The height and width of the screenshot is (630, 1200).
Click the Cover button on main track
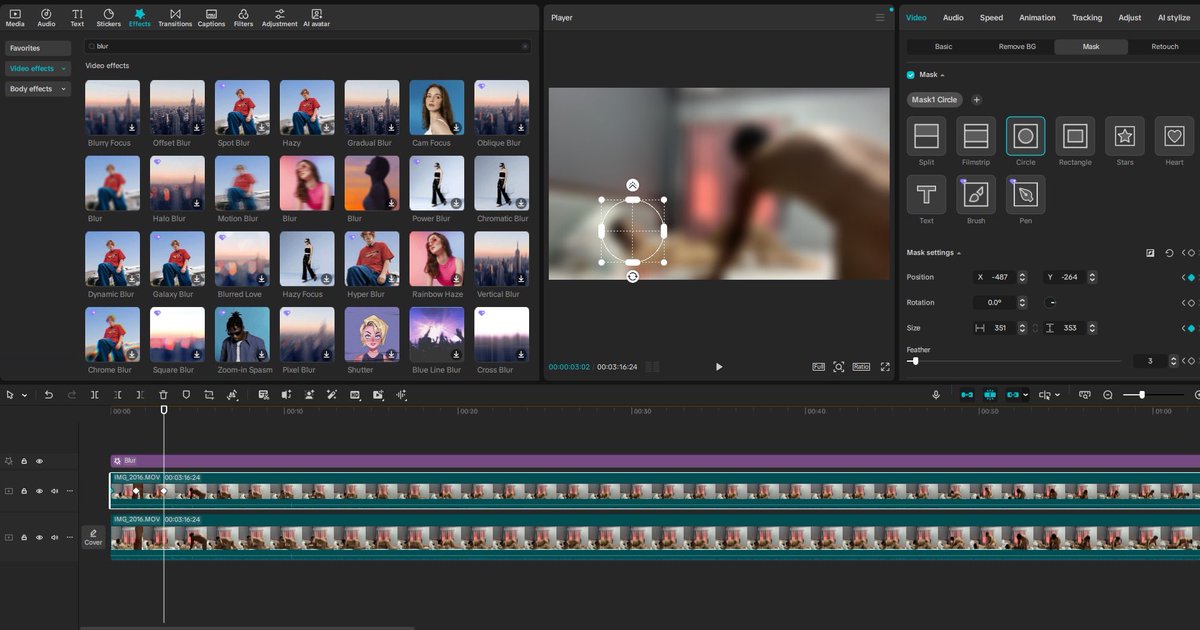[x=93, y=537]
